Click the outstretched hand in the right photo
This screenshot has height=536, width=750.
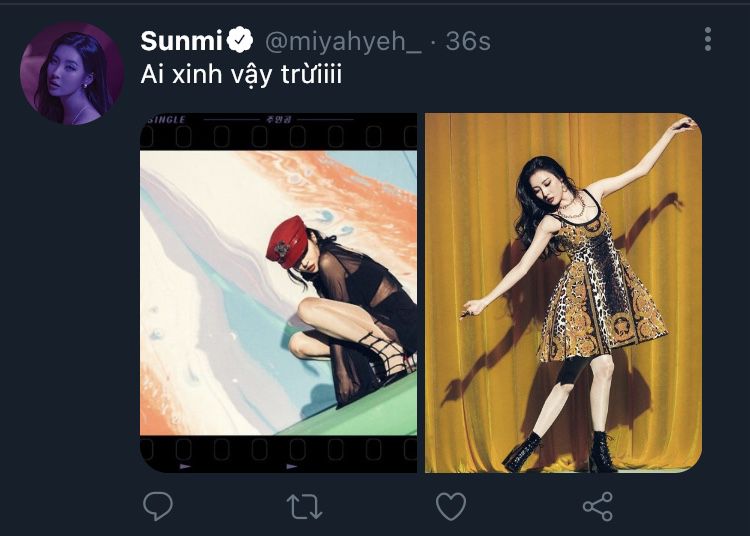coord(685,125)
